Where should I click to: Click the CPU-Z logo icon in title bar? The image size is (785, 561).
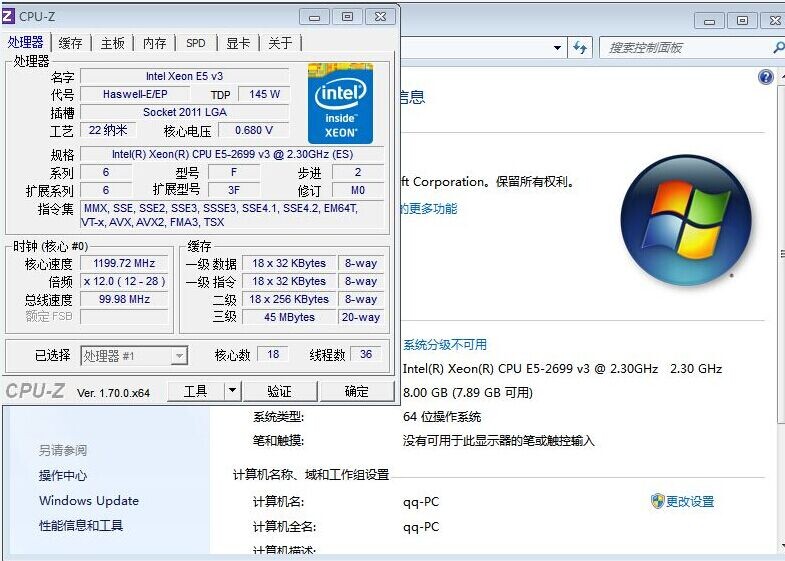click(x=8, y=16)
